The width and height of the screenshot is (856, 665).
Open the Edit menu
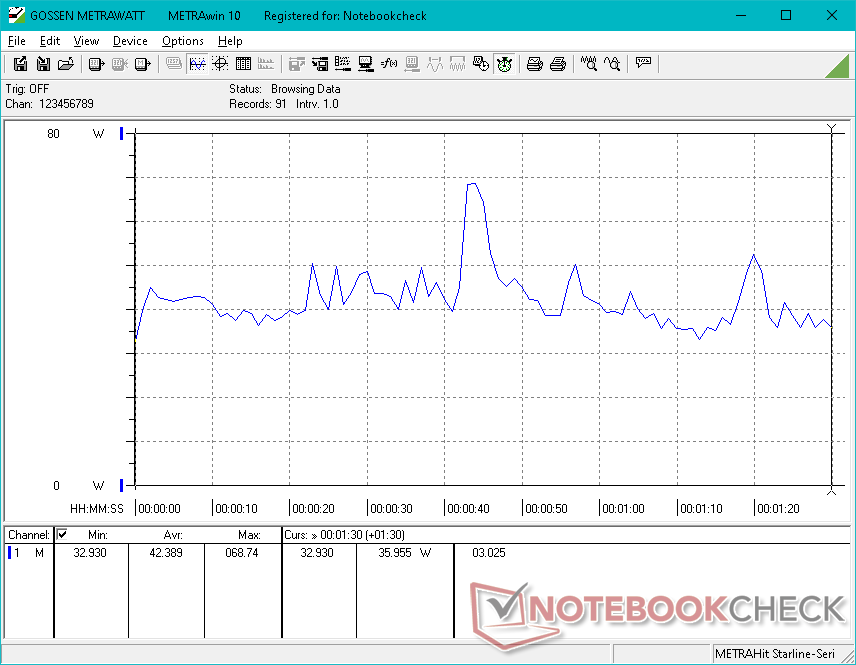(50, 41)
